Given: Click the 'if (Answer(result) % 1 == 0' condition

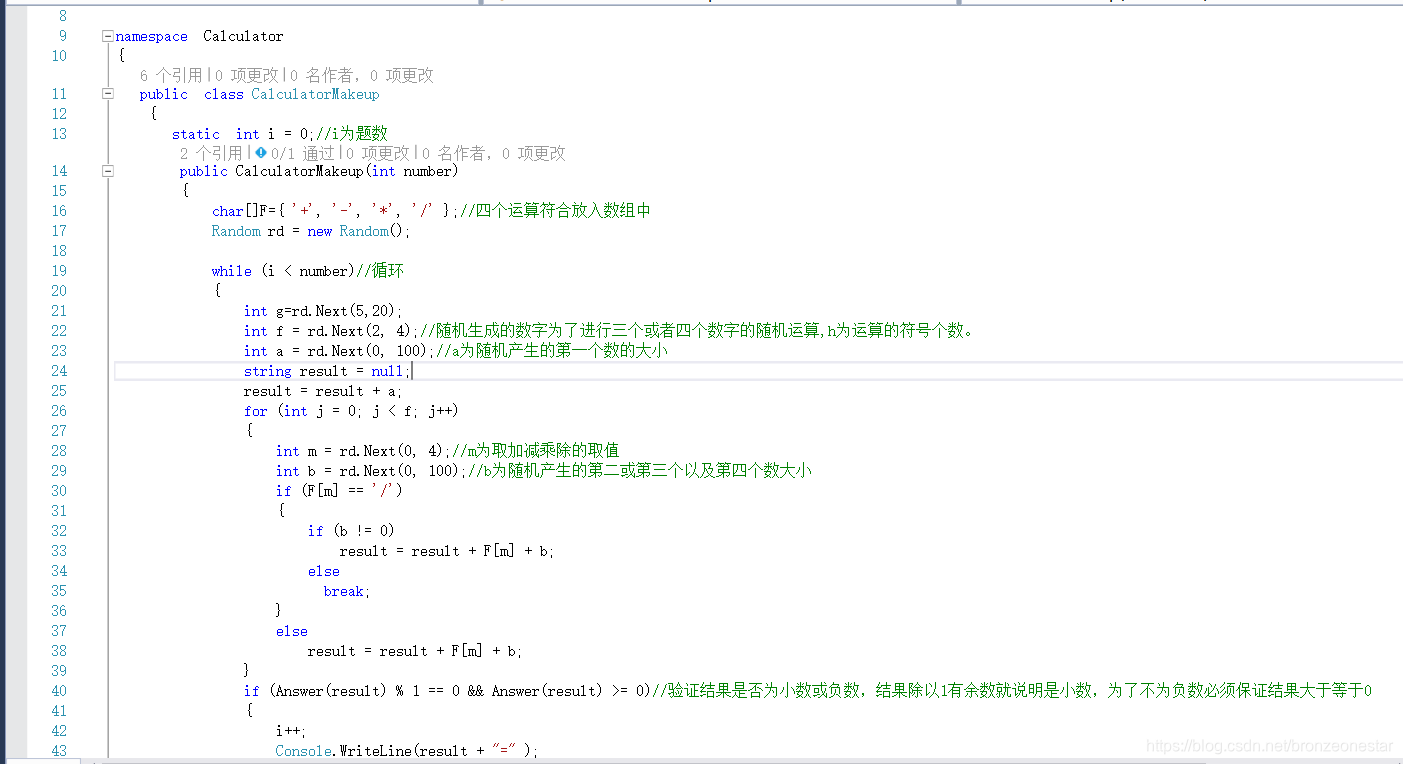Looking at the screenshot, I should [x=351, y=691].
